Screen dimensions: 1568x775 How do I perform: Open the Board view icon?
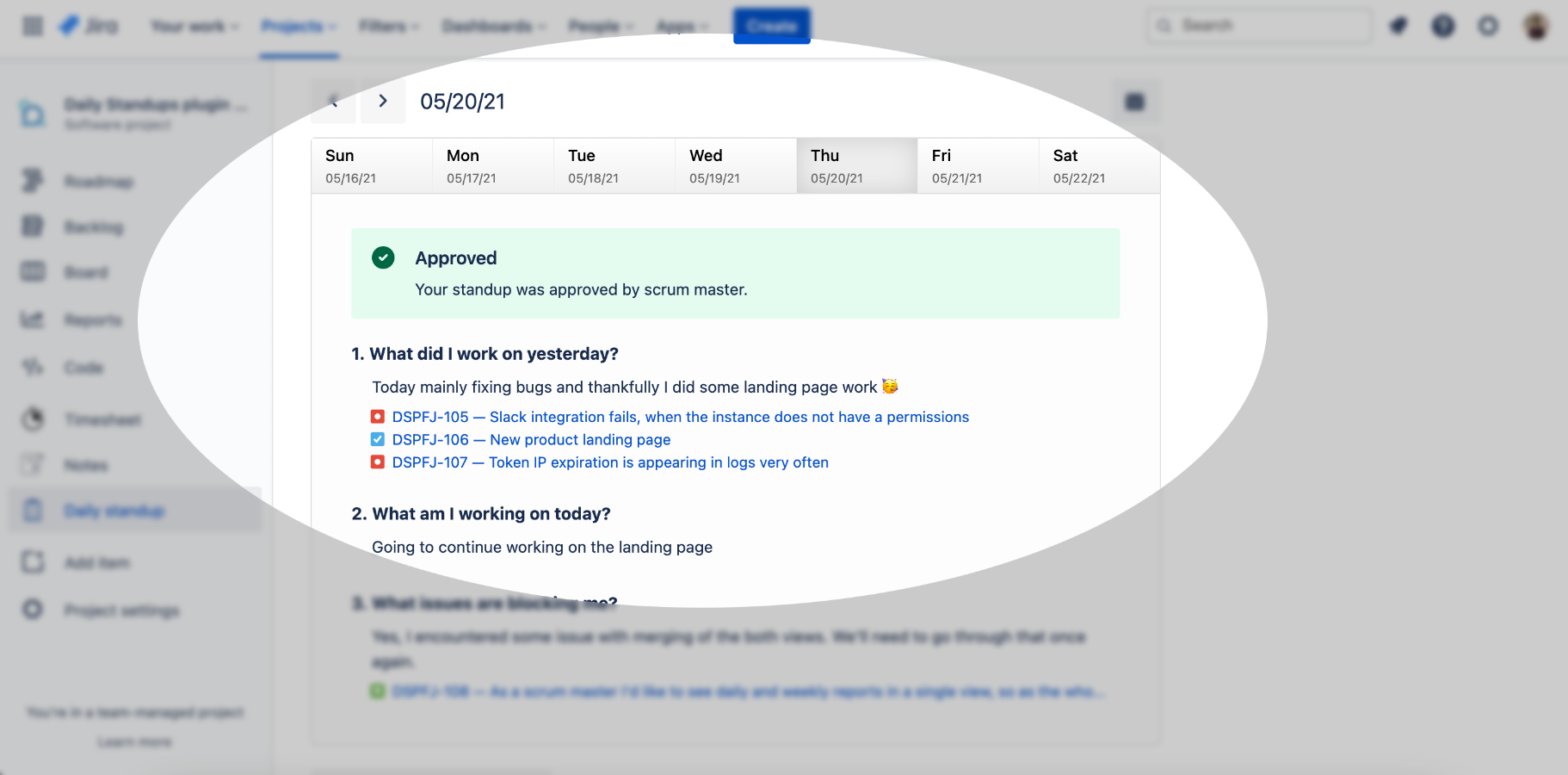click(32, 271)
